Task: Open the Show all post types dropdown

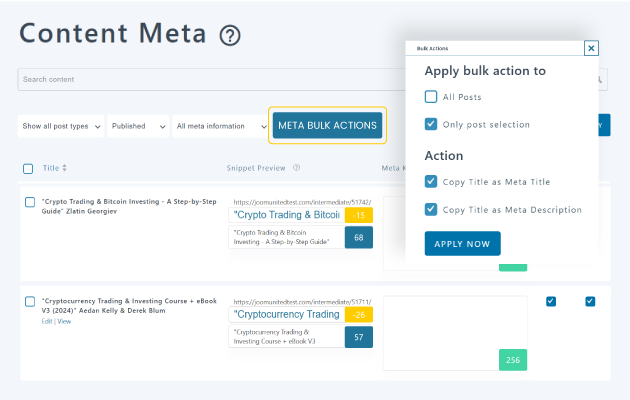Action: [x=61, y=126]
